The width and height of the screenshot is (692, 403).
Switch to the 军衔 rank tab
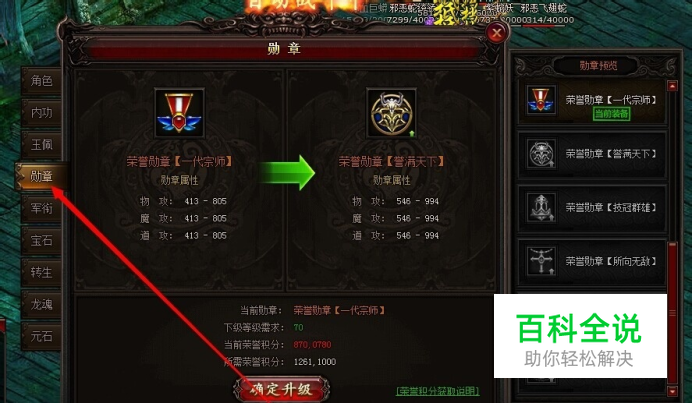tap(41, 208)
